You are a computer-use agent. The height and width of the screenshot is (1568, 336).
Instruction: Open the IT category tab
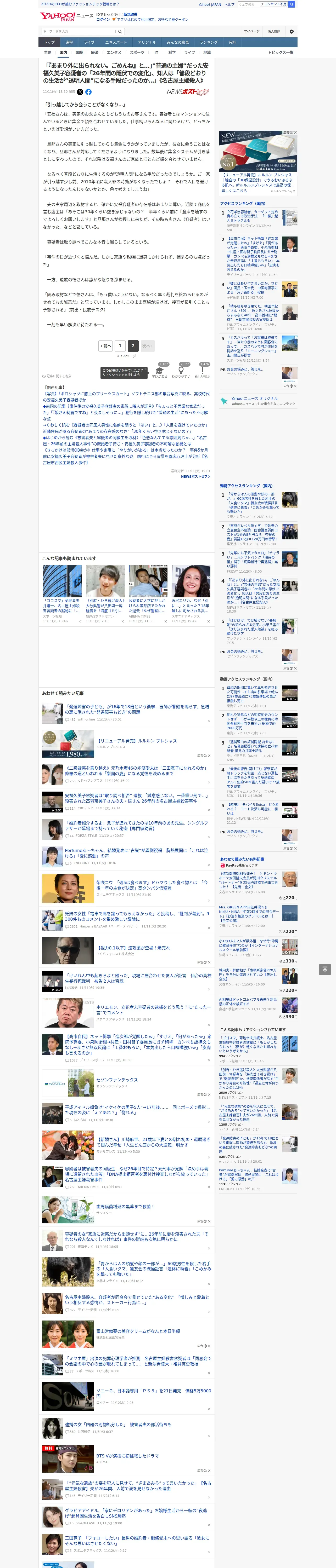[x=156, y=52]
